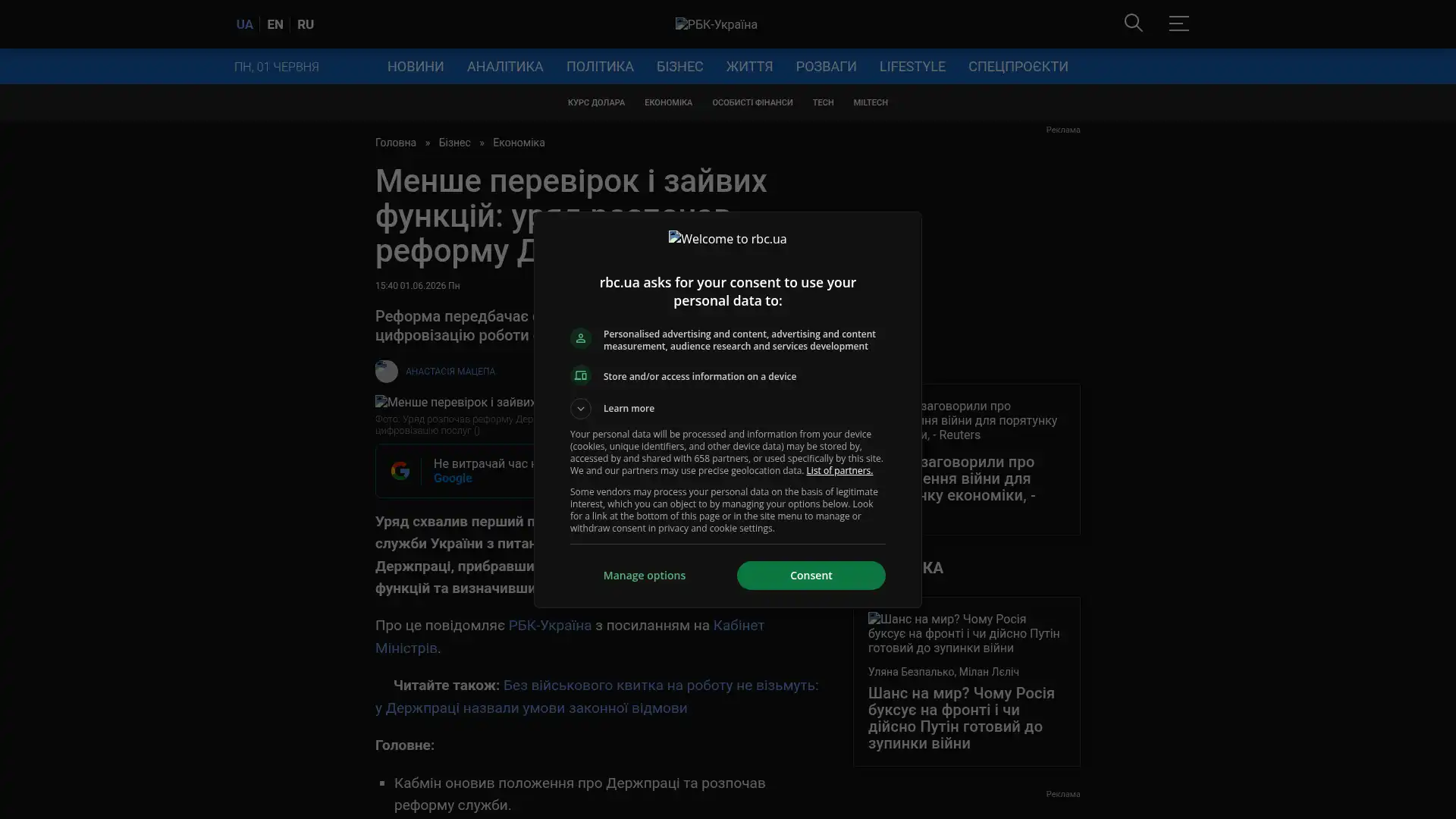The width and height of the screenshot is (1456, 819).
Task: Open the LIFESTYLE menu item
Action: click(912, 67)
